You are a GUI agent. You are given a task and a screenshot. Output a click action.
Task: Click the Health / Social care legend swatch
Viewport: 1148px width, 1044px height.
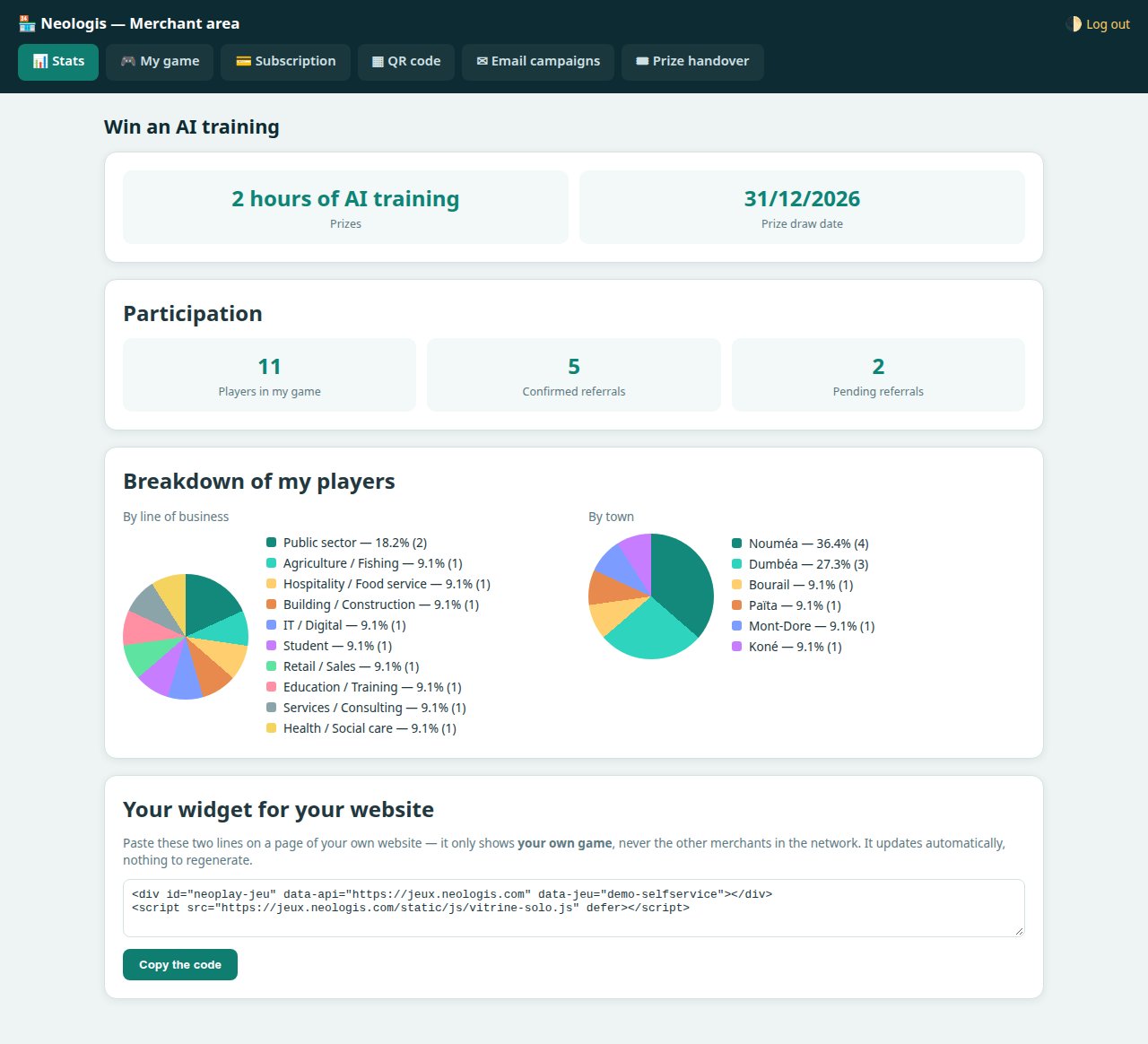click(x=271, y=728)
